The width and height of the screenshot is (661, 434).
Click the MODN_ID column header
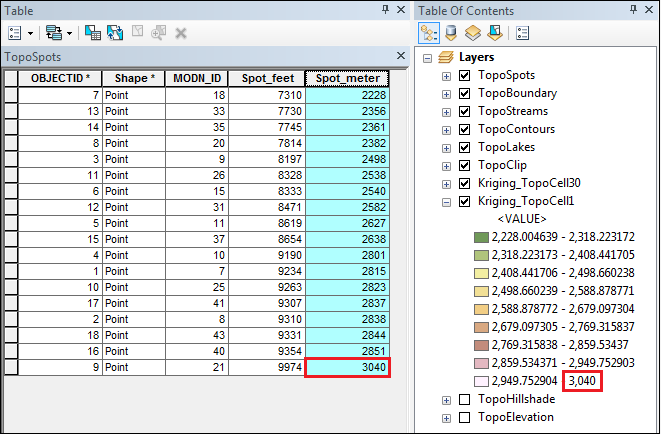(x=197, y=78)
